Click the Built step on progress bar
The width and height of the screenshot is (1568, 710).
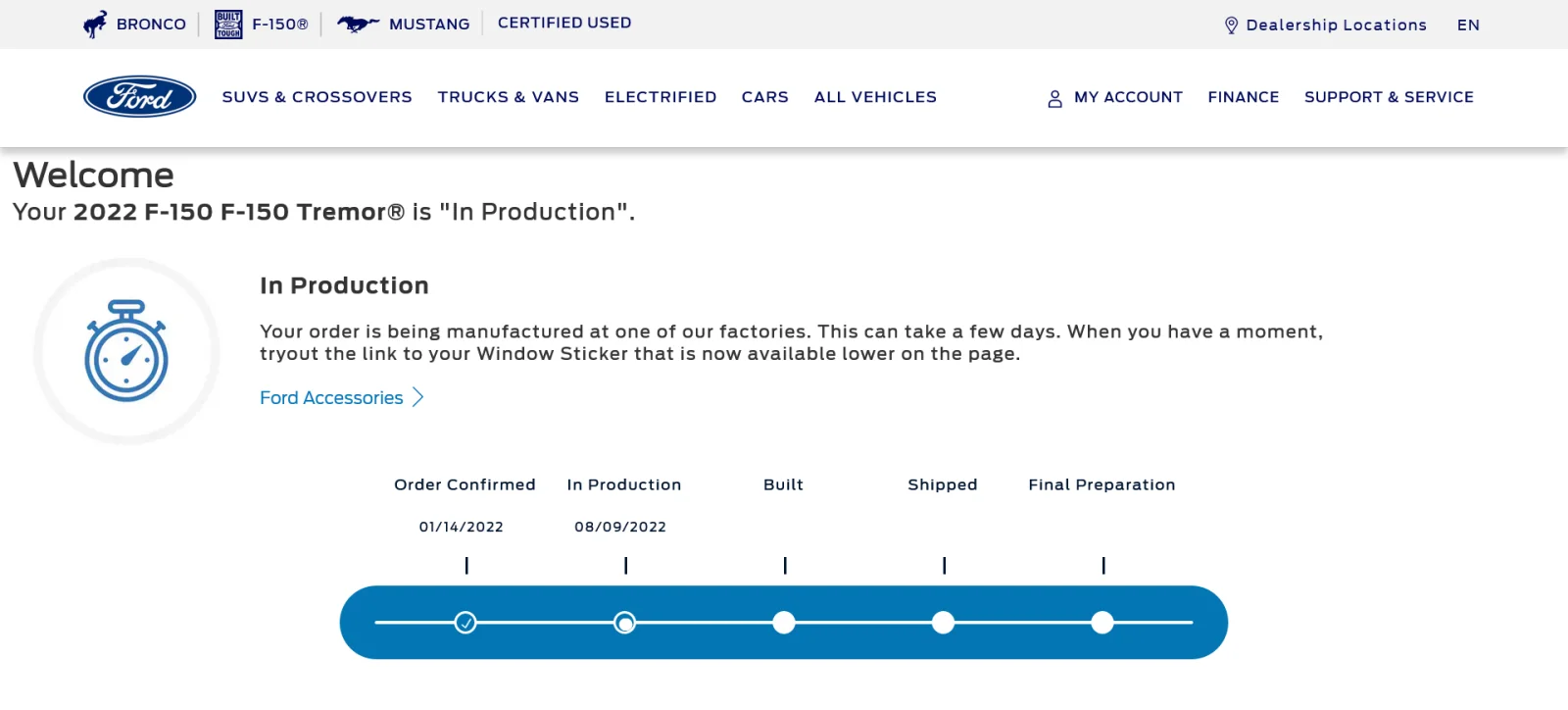(784, 623)
